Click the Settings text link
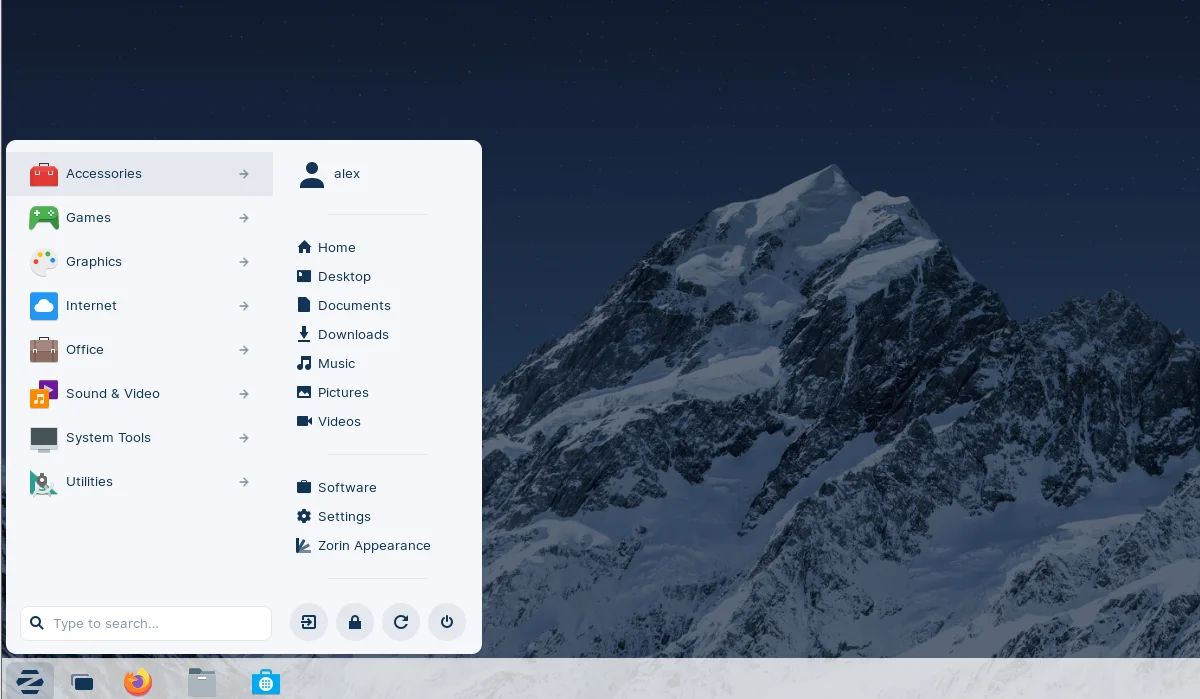This screenshot has height=699, width=1200. click(x=344, y=517)
